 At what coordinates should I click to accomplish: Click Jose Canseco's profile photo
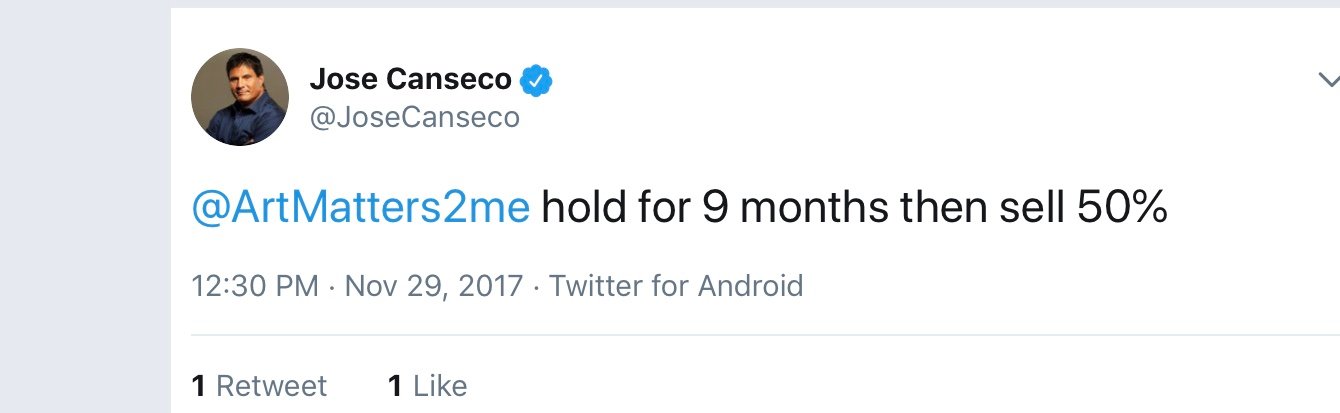pyautogui.click(x=240, y=97)
